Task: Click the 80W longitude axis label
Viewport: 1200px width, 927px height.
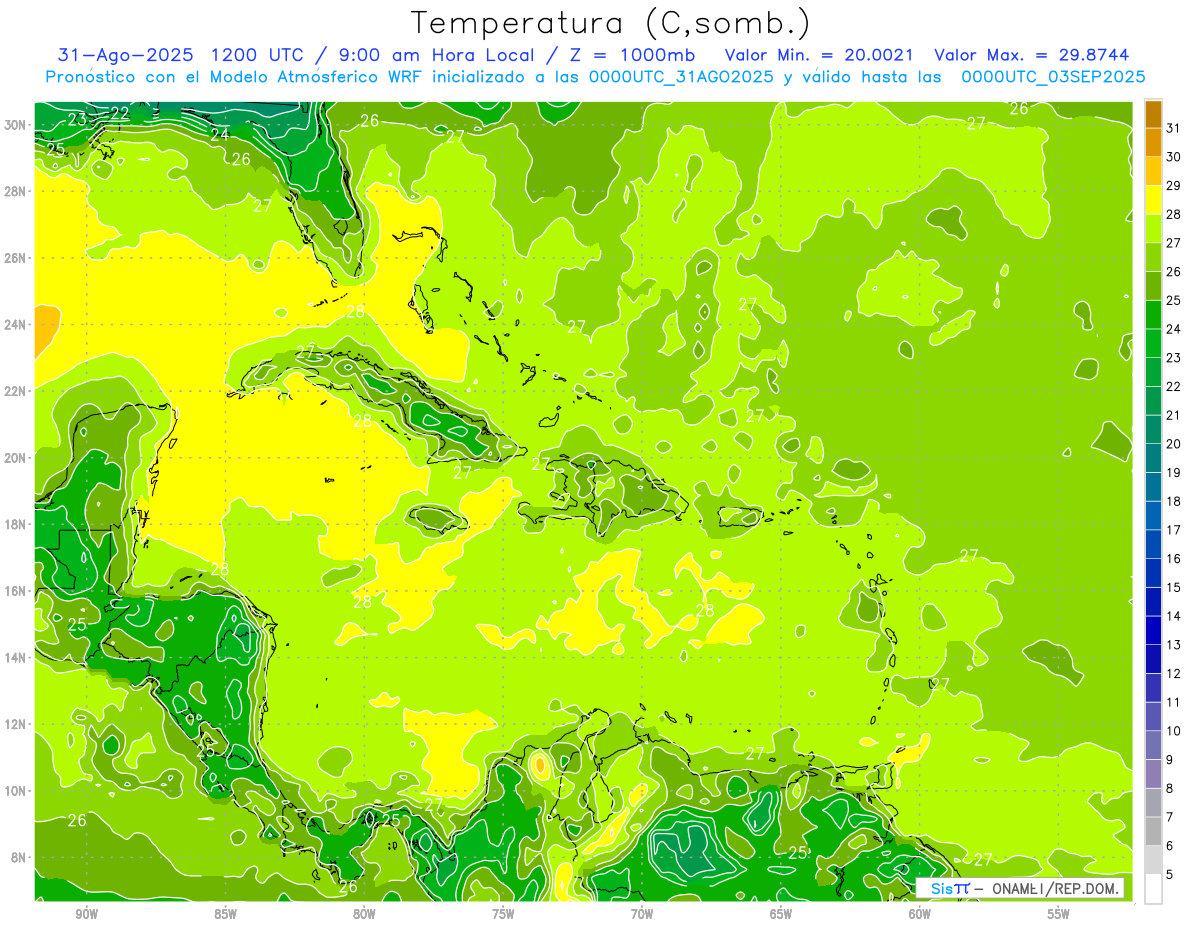Action: (364, 915)
